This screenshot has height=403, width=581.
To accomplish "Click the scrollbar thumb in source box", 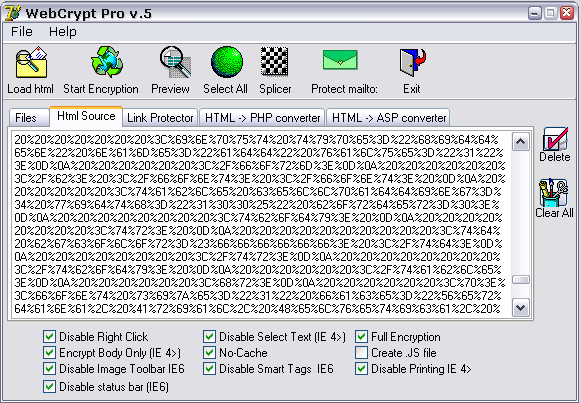I will 521,280.
